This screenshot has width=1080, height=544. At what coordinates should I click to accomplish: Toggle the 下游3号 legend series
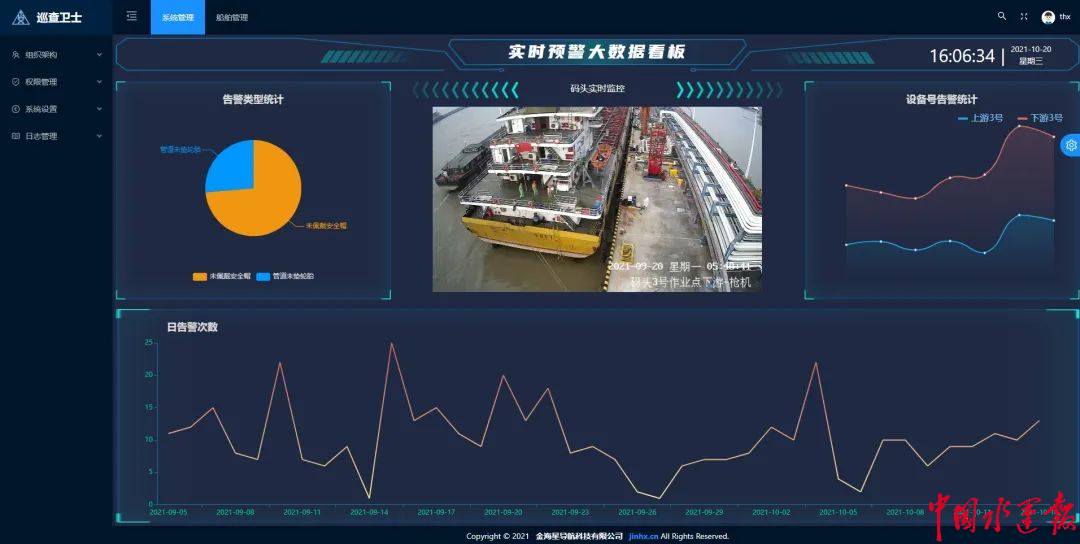(1040, 118)
